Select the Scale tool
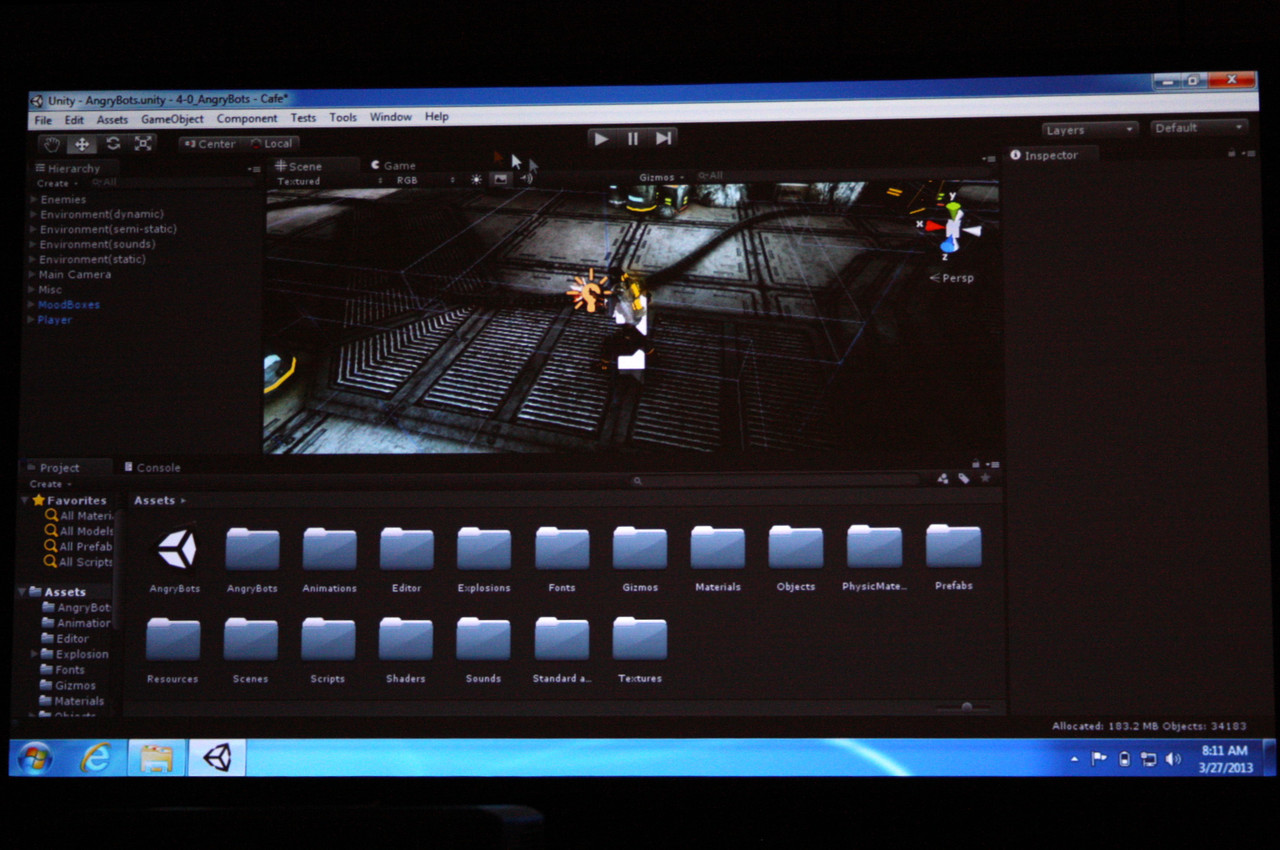 coord(143,144)
